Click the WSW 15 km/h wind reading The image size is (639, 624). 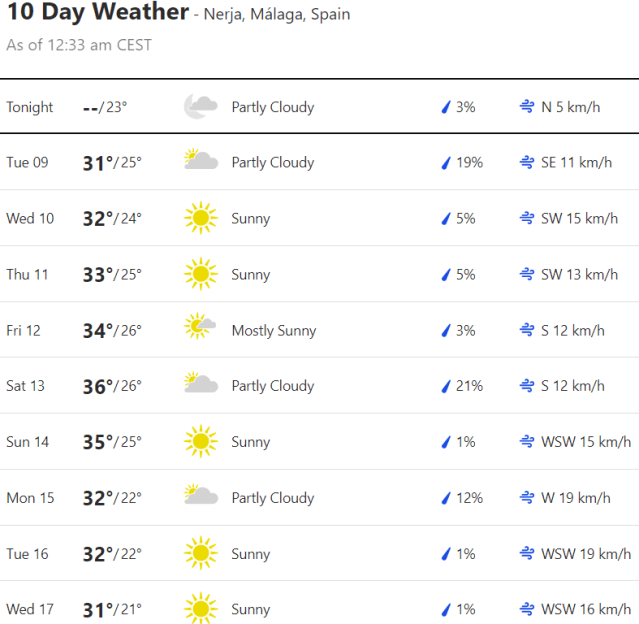pos(586,442)
